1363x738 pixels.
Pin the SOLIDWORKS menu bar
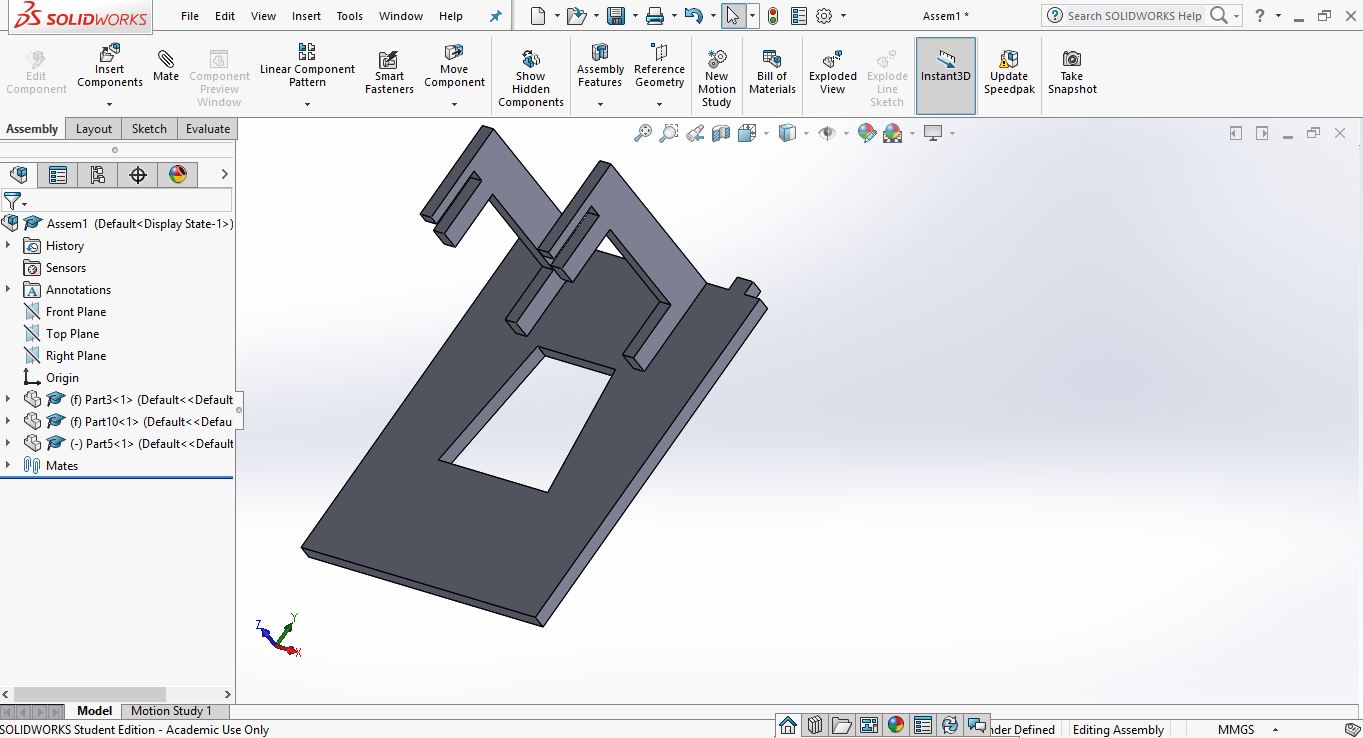[x=496, y=16]
